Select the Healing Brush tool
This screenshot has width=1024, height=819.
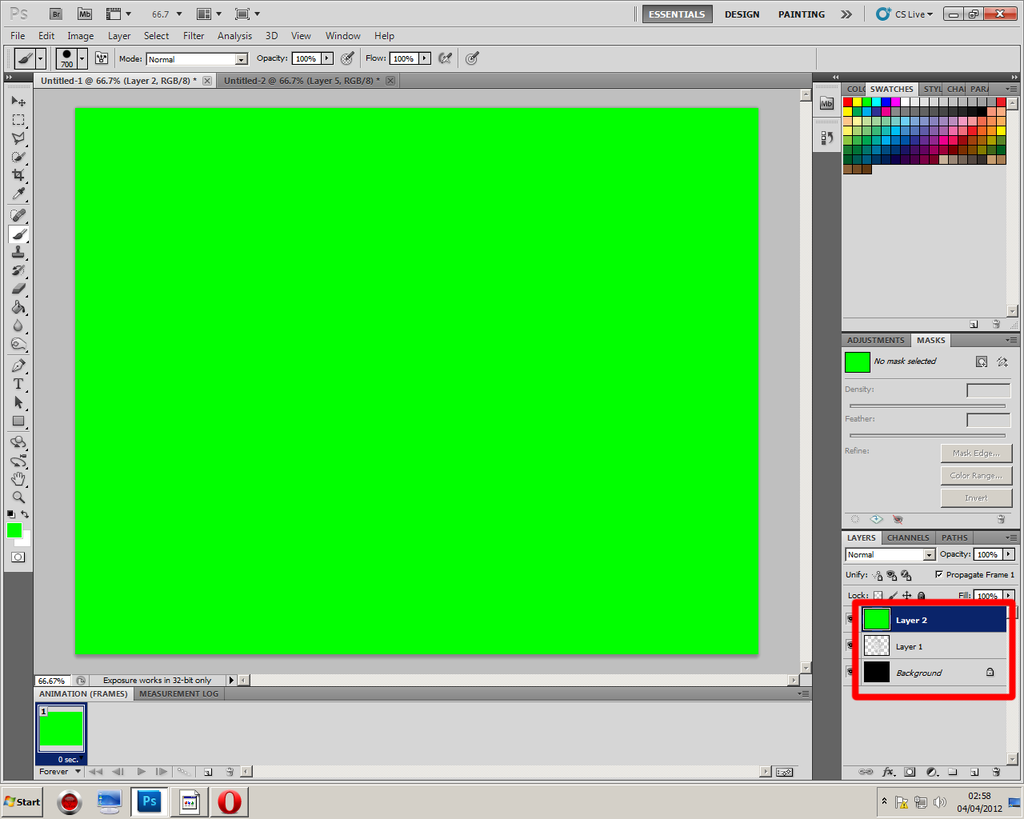coord(18,215)
